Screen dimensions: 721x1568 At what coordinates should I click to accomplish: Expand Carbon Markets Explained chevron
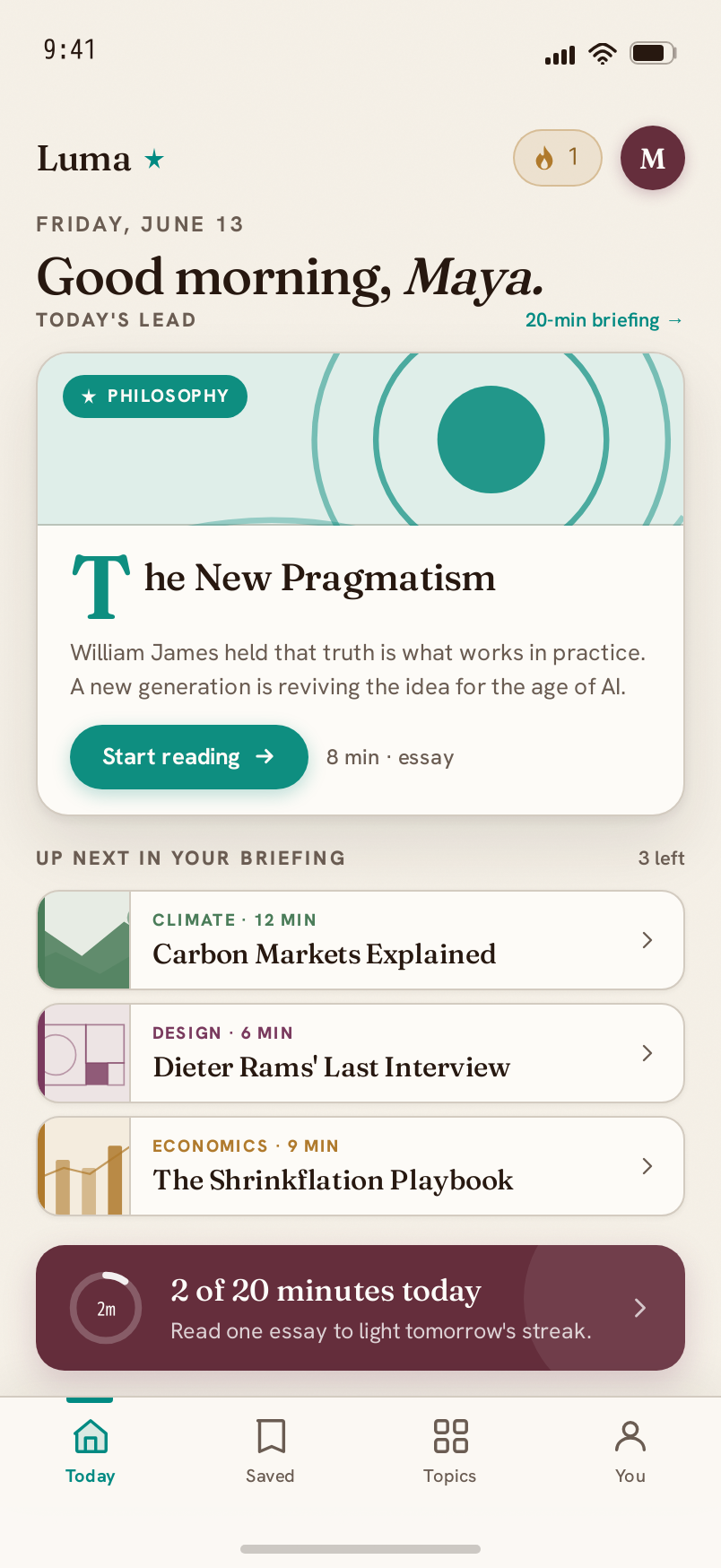coord(647,940)
